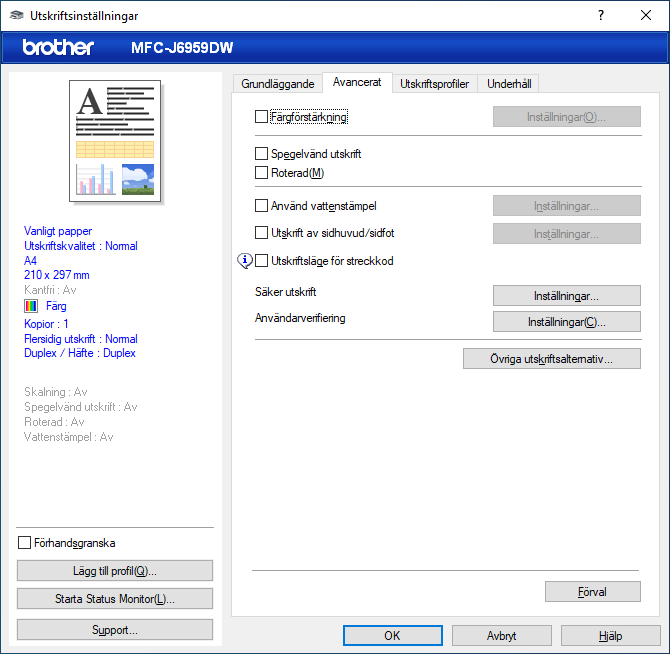Click 'Utskriftskvalitet : Normal' text

(x=81, y=246)
